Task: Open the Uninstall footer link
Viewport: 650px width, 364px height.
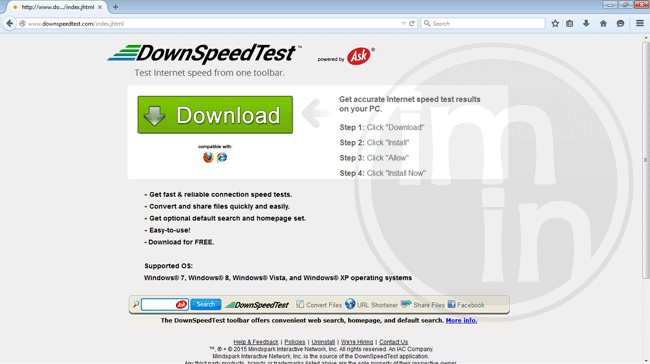Action: [x=323, y=342]
